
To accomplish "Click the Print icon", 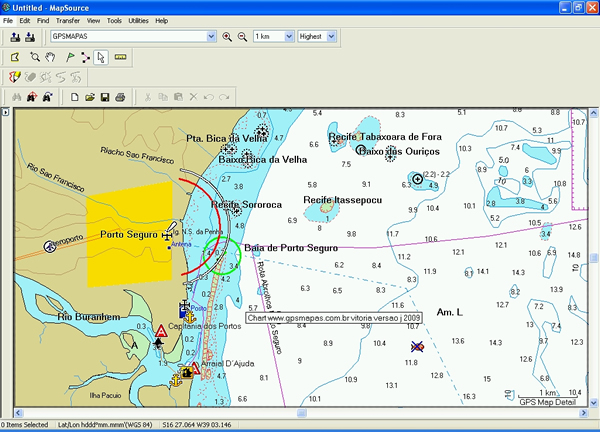I will (119, 97).
